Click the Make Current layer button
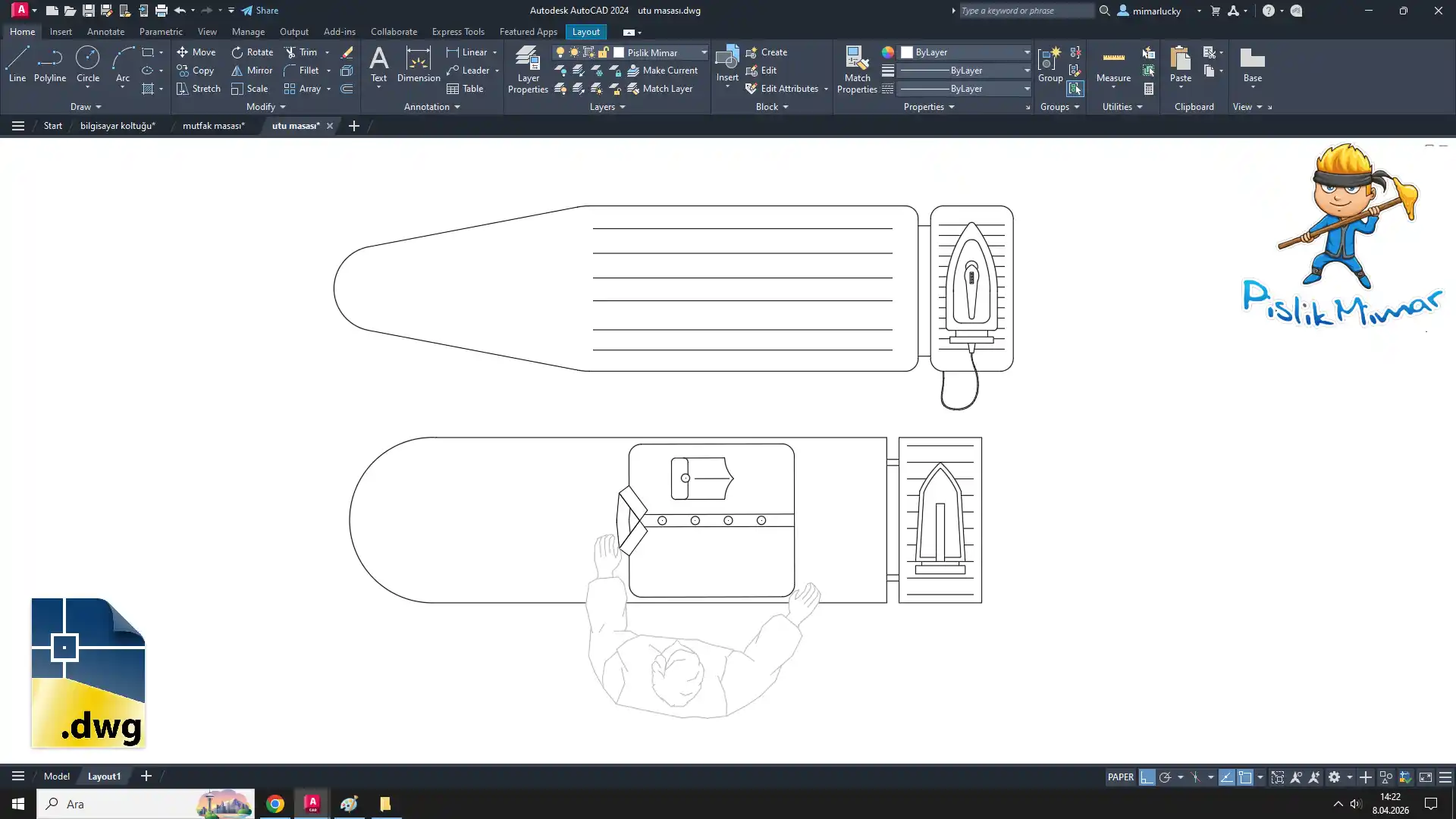Image resolution: width=1456 pixels, height=819 pixels. tap(662, 71)
